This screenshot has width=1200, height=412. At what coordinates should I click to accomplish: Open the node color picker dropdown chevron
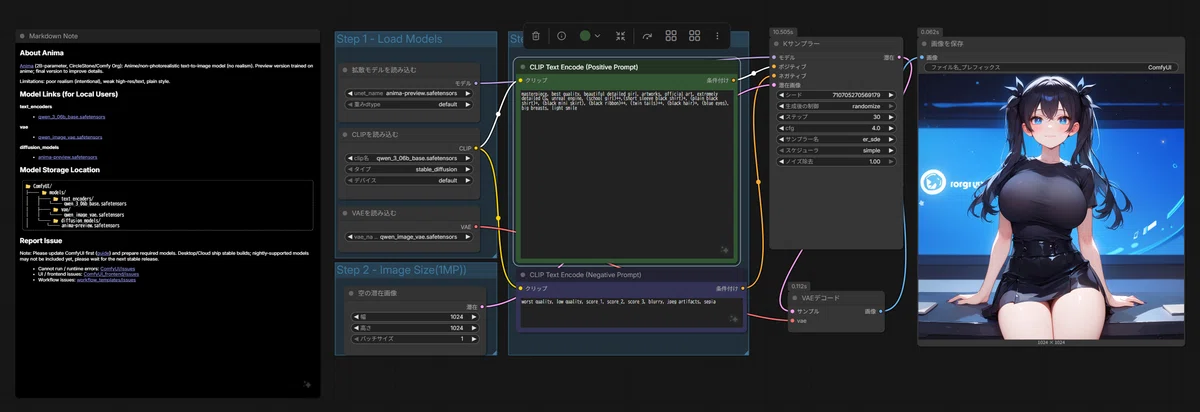coord(598,36)
